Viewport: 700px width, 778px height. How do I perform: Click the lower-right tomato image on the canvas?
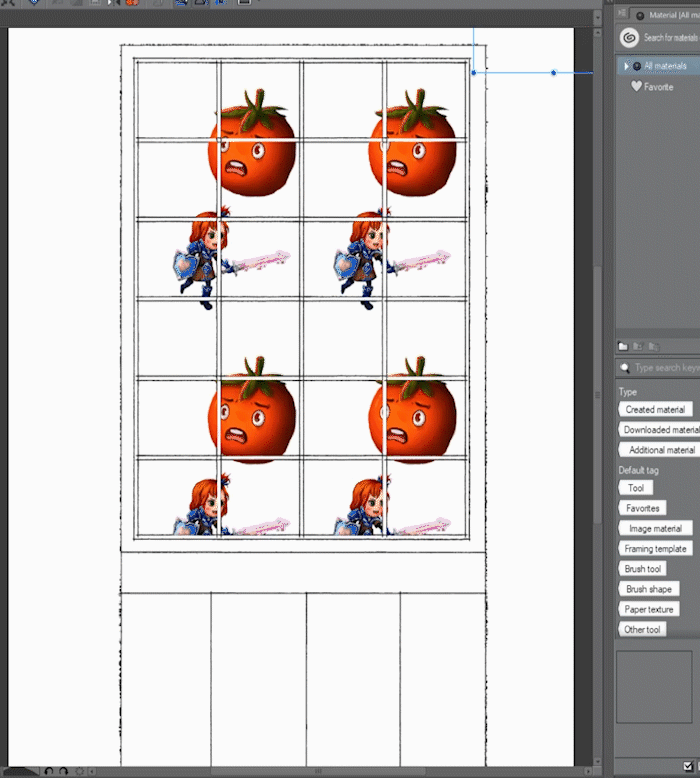click(413, 410)
